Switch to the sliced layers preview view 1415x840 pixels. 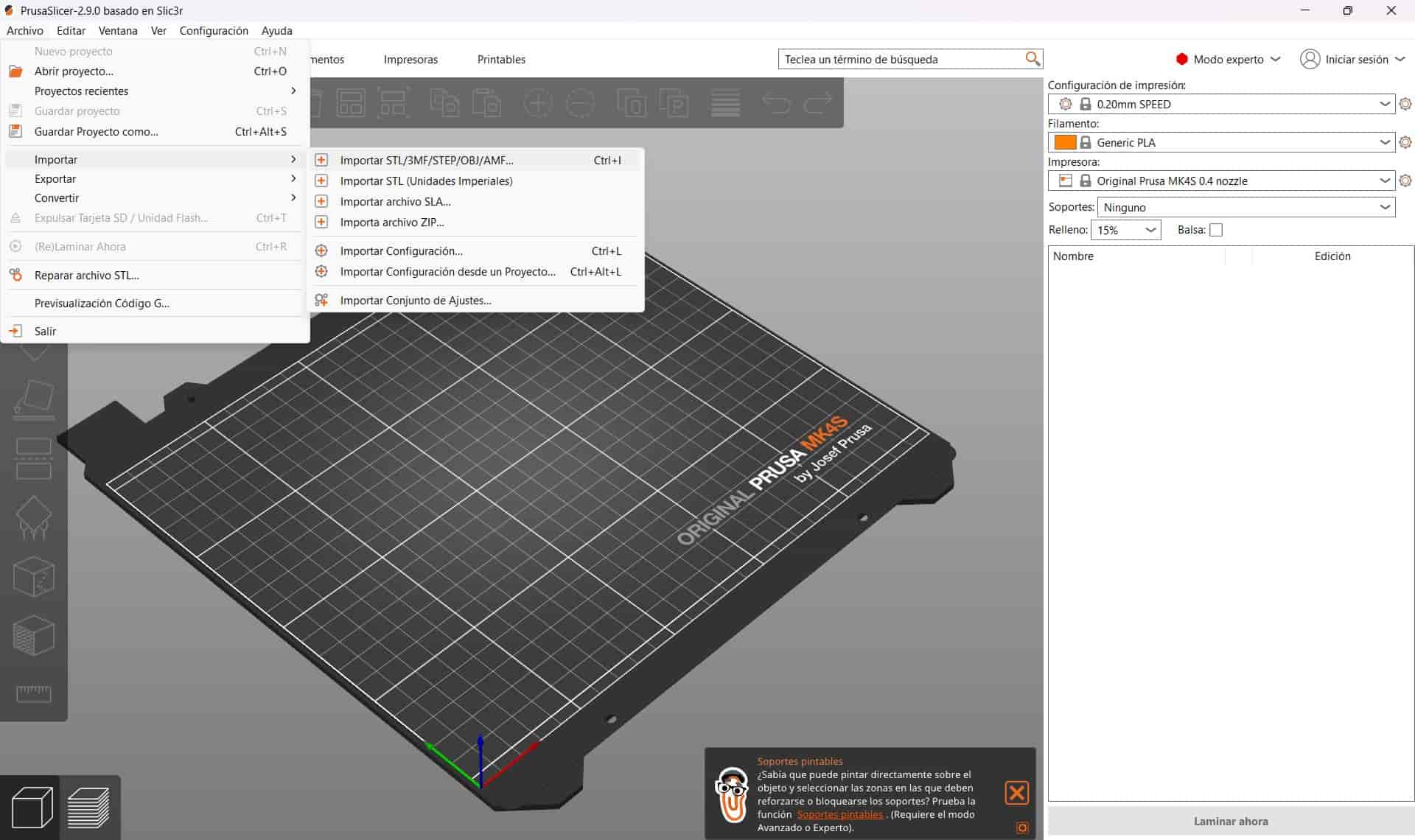(88, 808)
